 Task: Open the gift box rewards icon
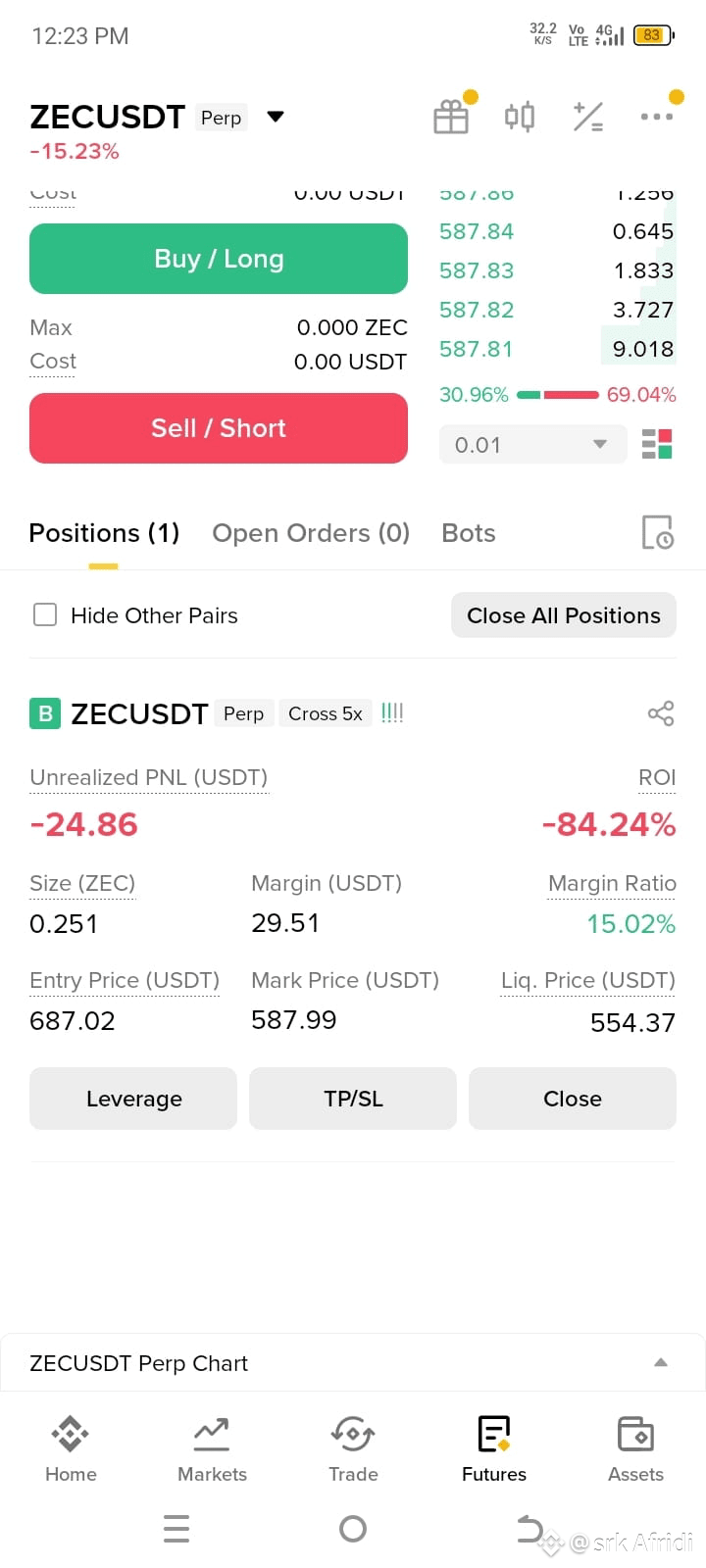(x=451, y=118)
